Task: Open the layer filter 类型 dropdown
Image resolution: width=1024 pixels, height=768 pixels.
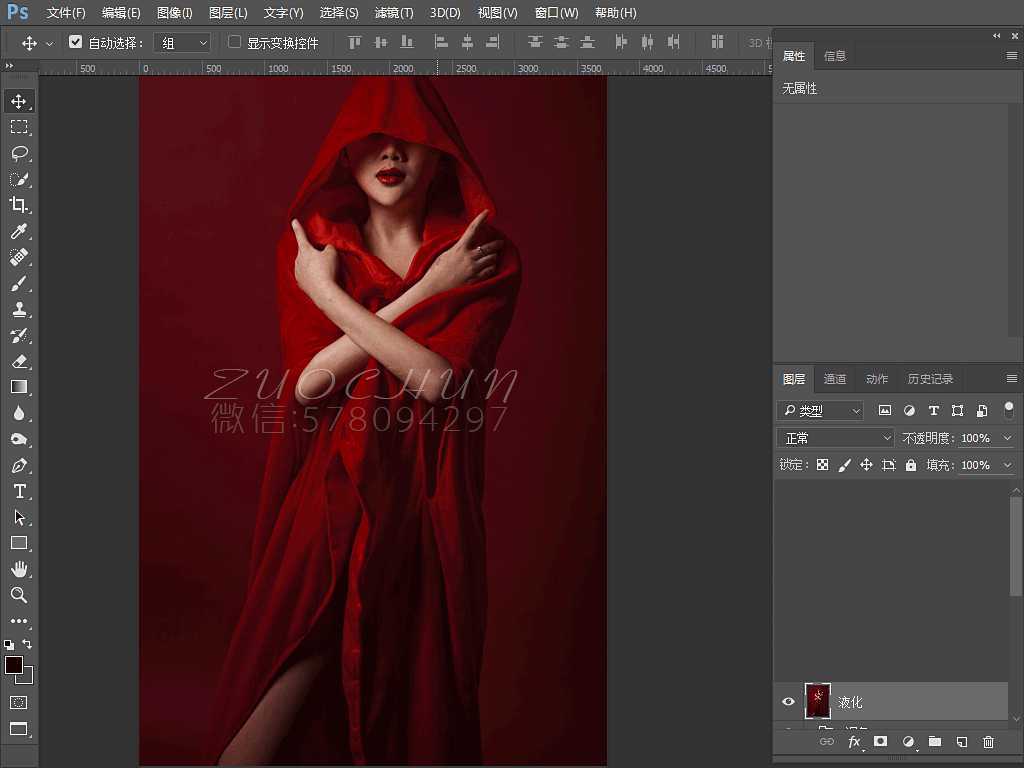Action: tap(820, 410)
